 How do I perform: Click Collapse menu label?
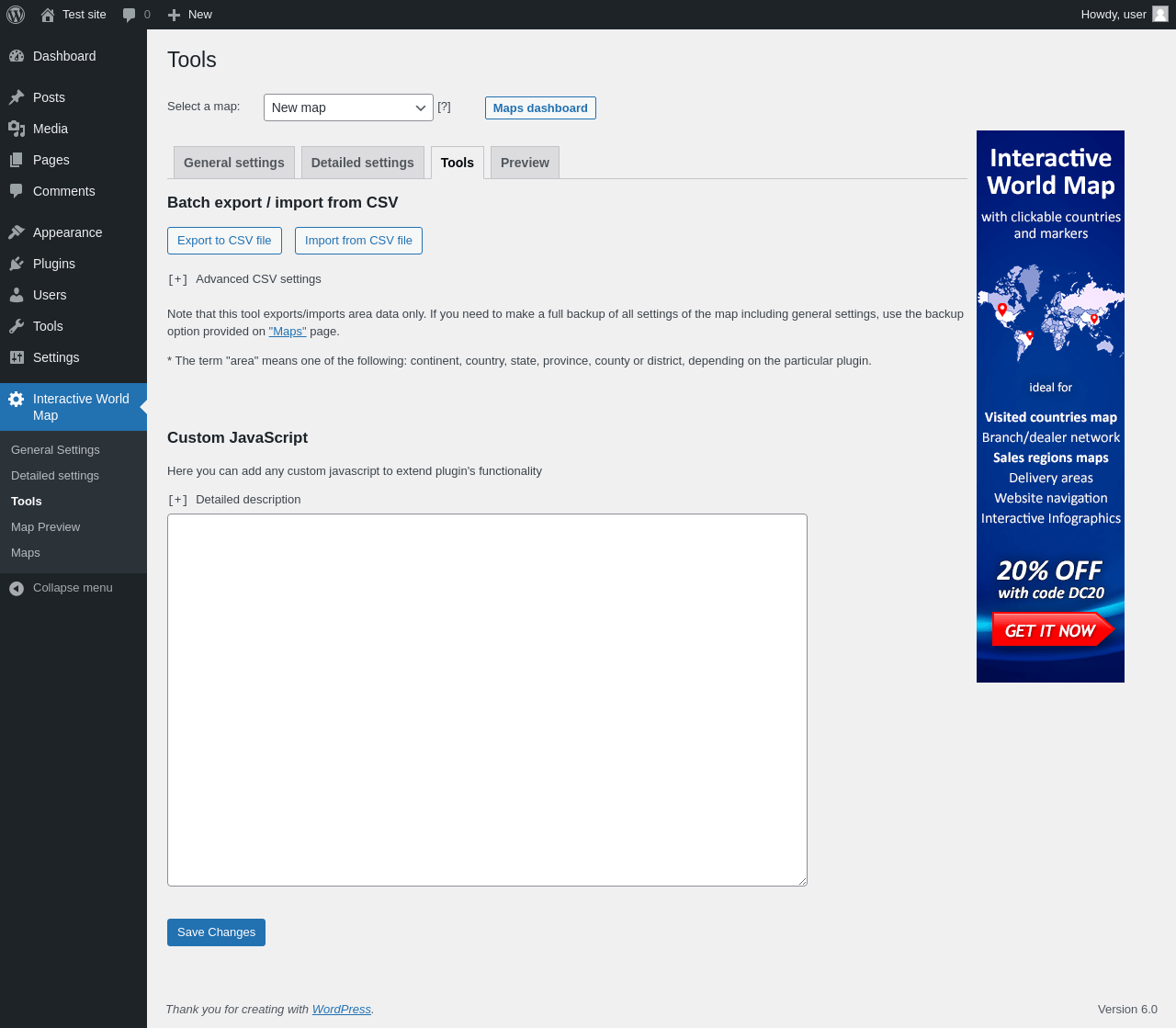coord(73,588)
